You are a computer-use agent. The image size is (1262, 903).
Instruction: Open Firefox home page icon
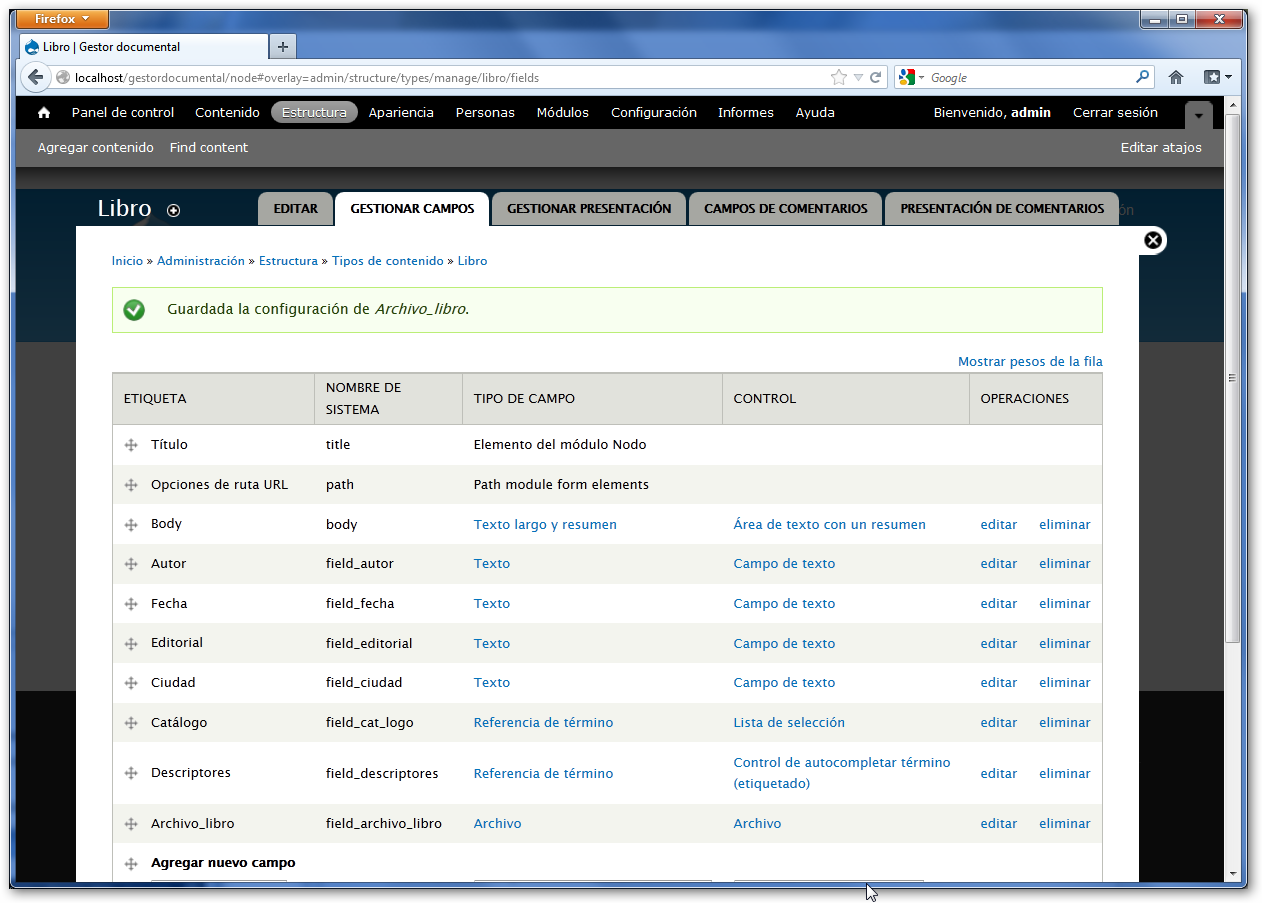pyautogui.click(x=1176, y=77)
